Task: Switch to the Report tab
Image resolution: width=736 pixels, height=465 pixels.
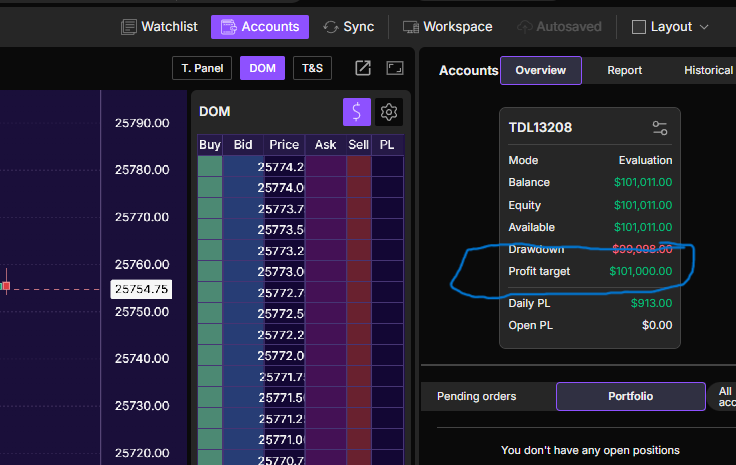Action: pyautogui.click(x=624, y=70)
